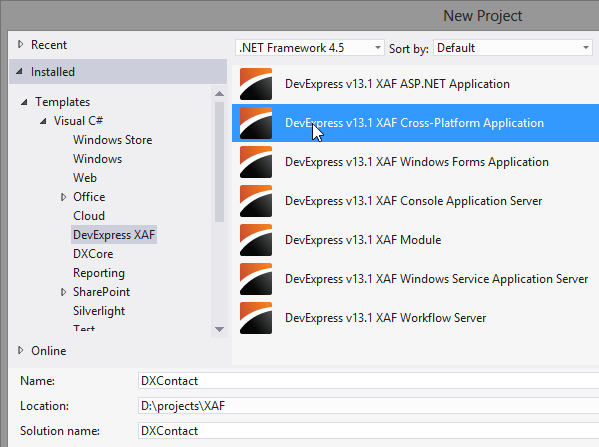Image resolution: width=599 pixels, height=447 pixels.
Task: Click the template tree scrollbar thumb
Action: click(x=219, y=162)
